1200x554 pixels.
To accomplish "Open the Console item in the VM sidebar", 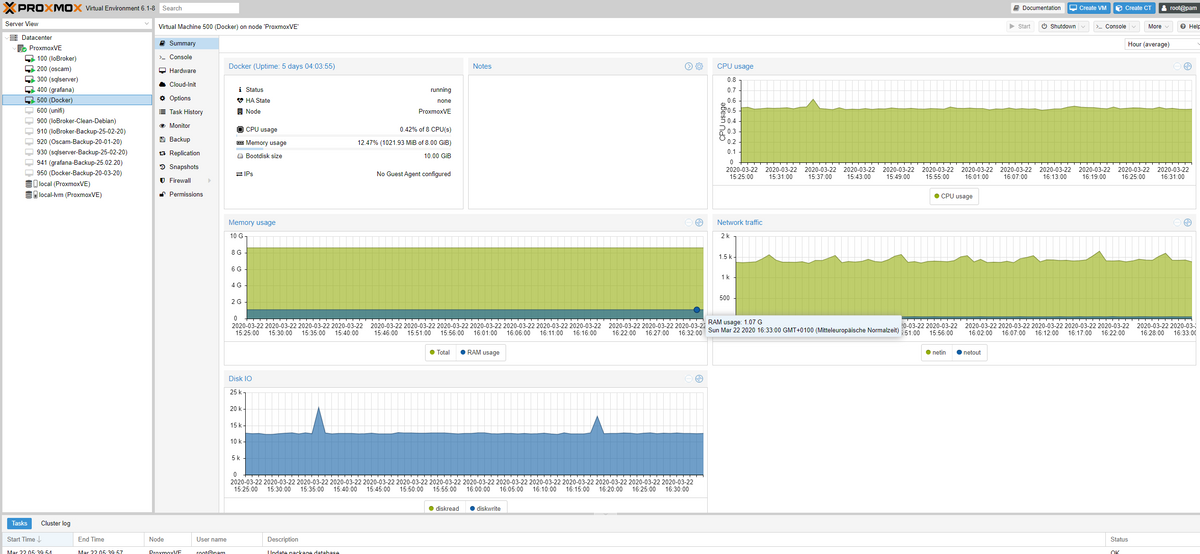I will [x=187, y=57].
